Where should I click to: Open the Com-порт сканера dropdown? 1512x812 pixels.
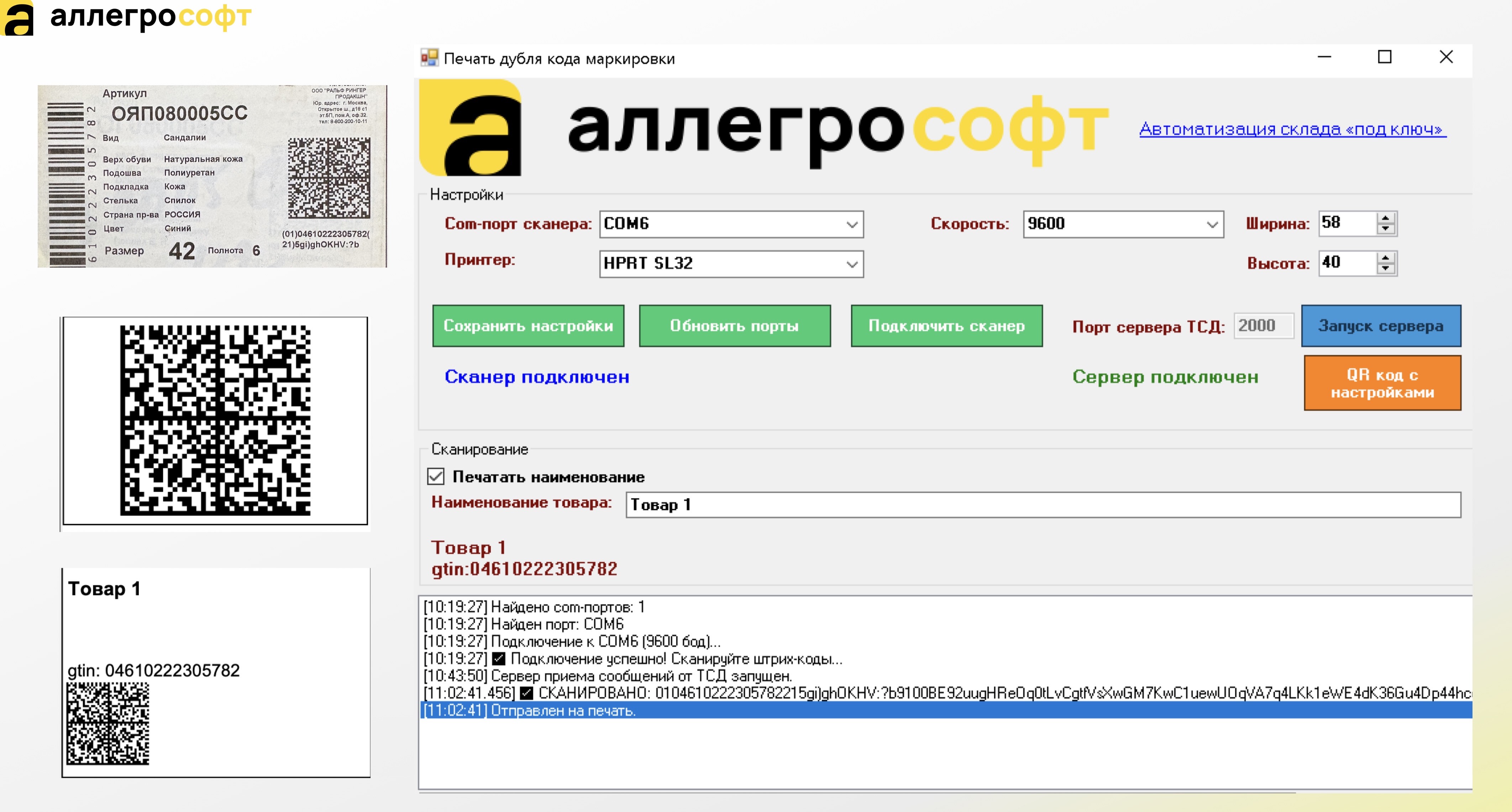tap(731, 224)
